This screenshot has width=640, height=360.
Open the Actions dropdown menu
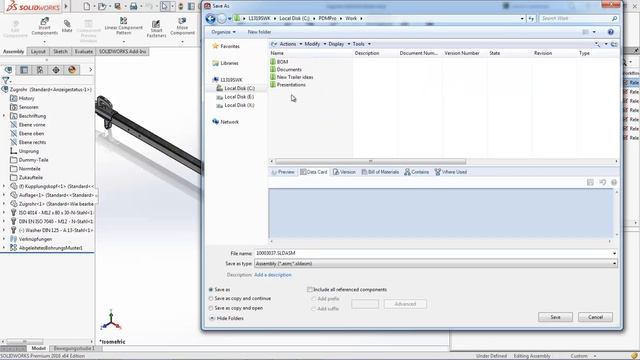click(x=291, y=44)
